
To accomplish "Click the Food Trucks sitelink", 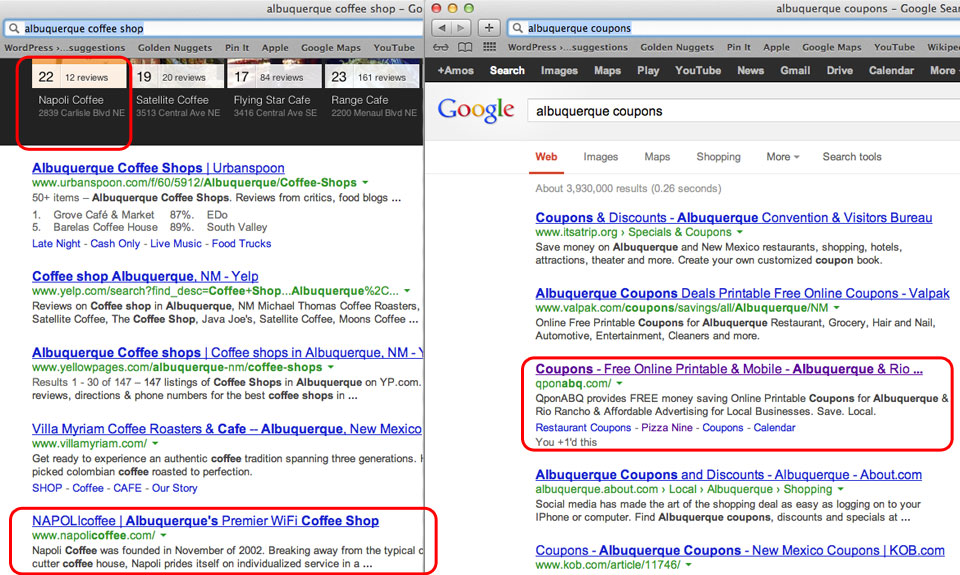I will tap(241, 244).
